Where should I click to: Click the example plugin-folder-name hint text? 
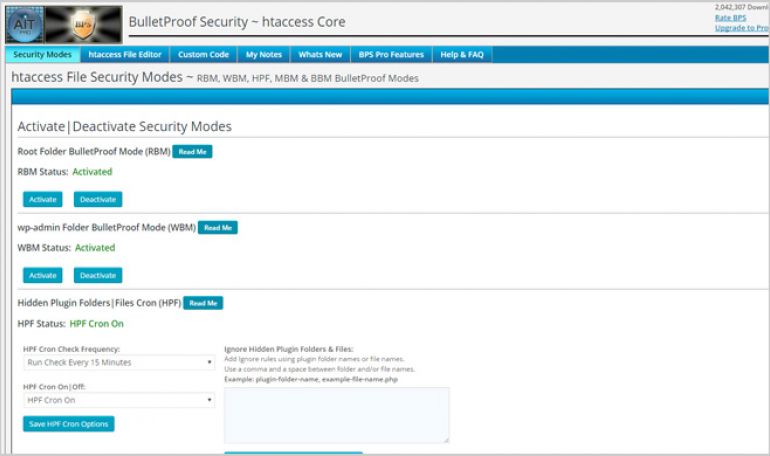(311, 379)
